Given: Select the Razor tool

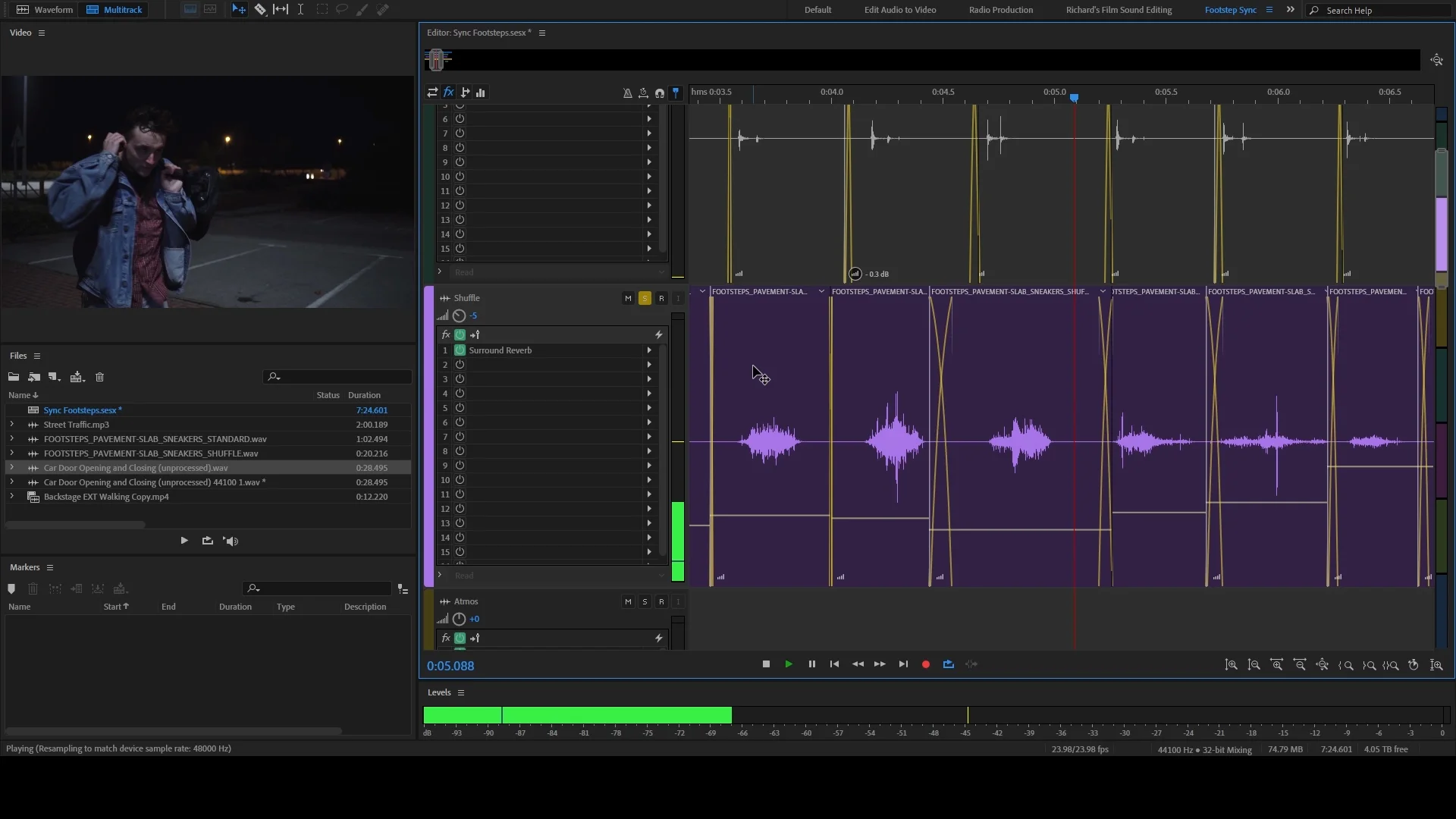Looking at the screenshot, I should [x=260, y=10].
